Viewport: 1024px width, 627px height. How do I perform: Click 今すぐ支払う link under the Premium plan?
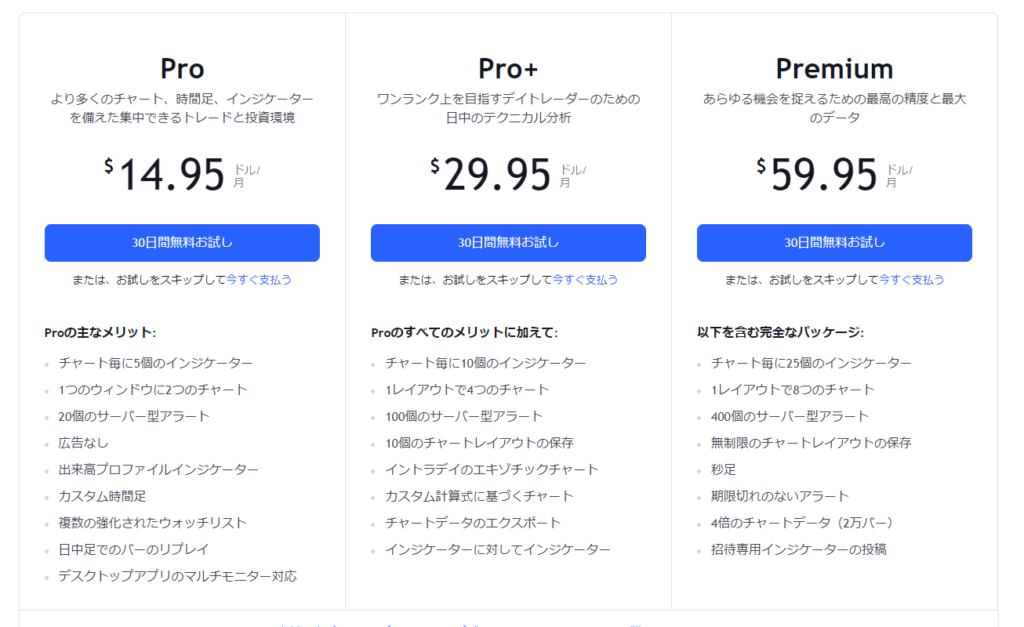click(911, 280)
